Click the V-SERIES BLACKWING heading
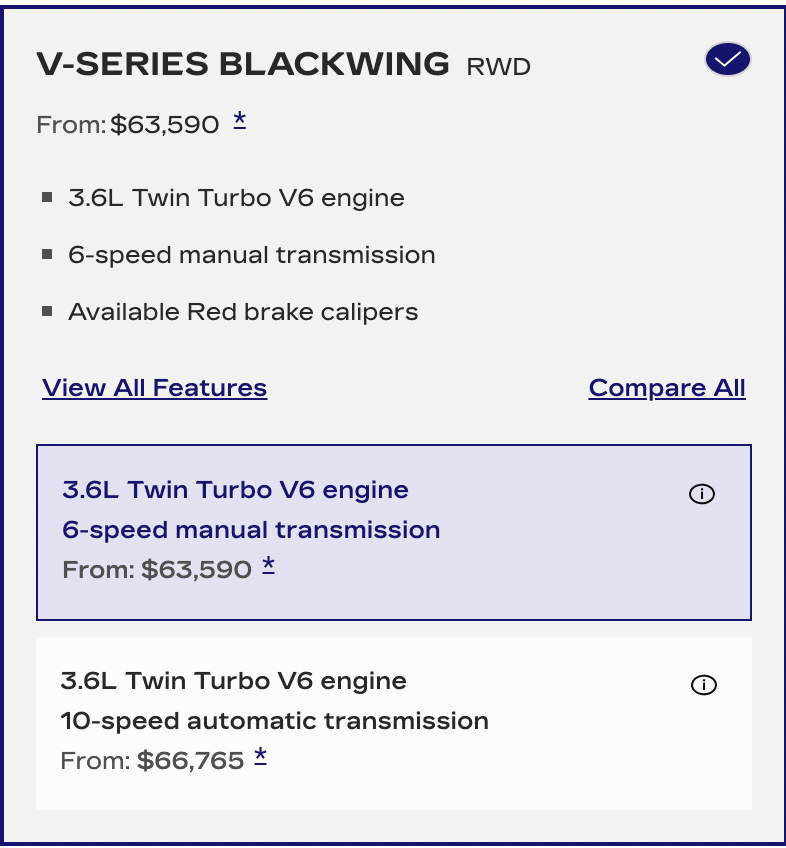The height and width of the screenshot is (848, 786). (243, 64)
